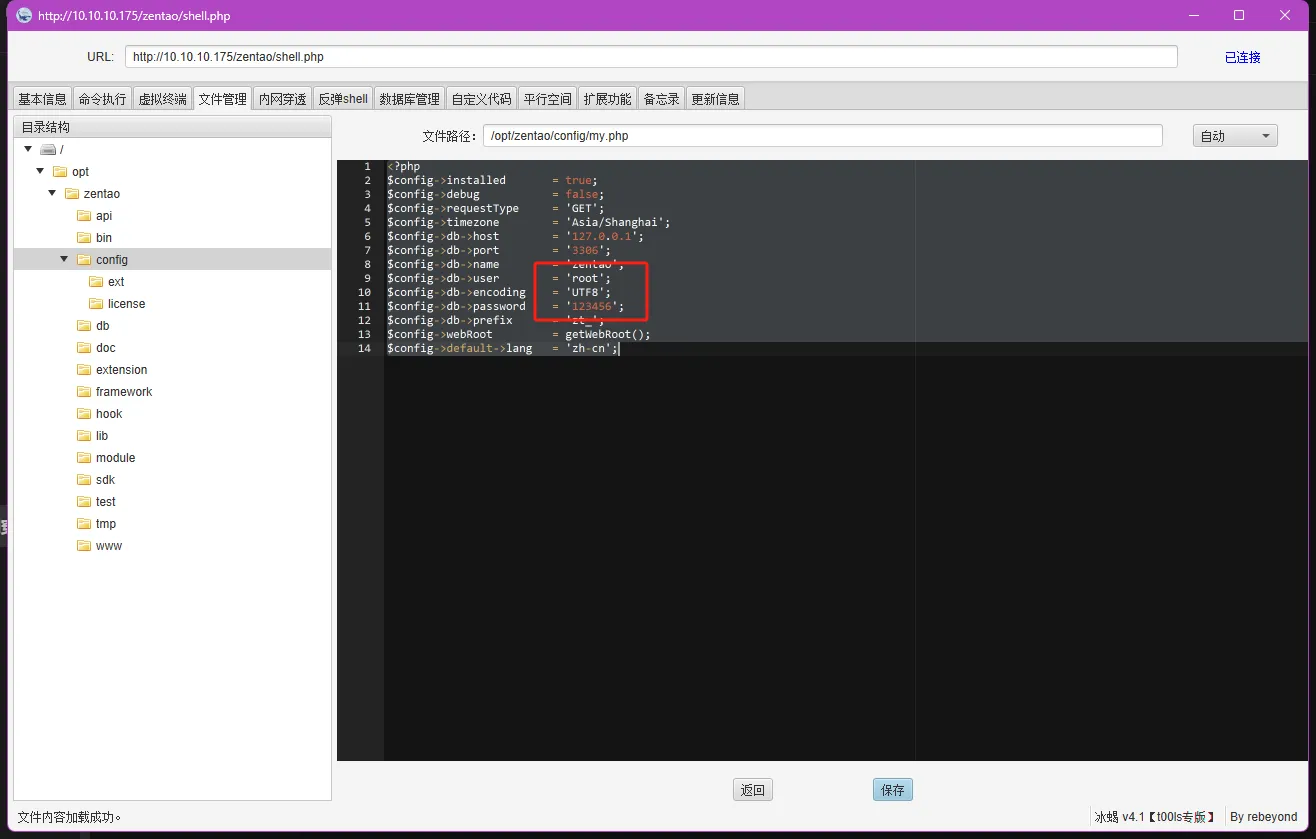The width and height of the screenshot is (1316, 839).
Task: Maximize the application window
Action: 1239,15
